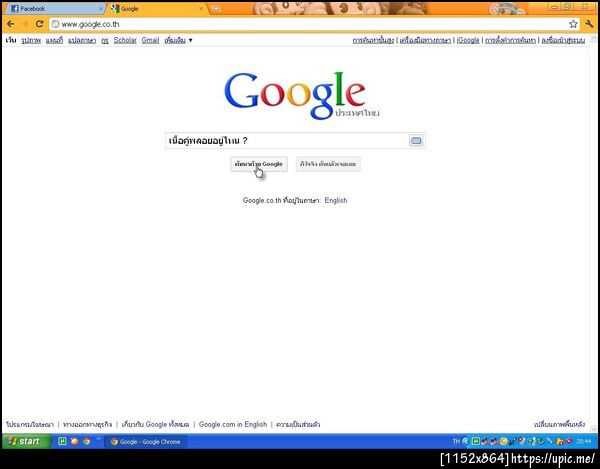Expand hidden tray icons with the arrow
Viewport: 600px width, 469px height.
point(465,441)
